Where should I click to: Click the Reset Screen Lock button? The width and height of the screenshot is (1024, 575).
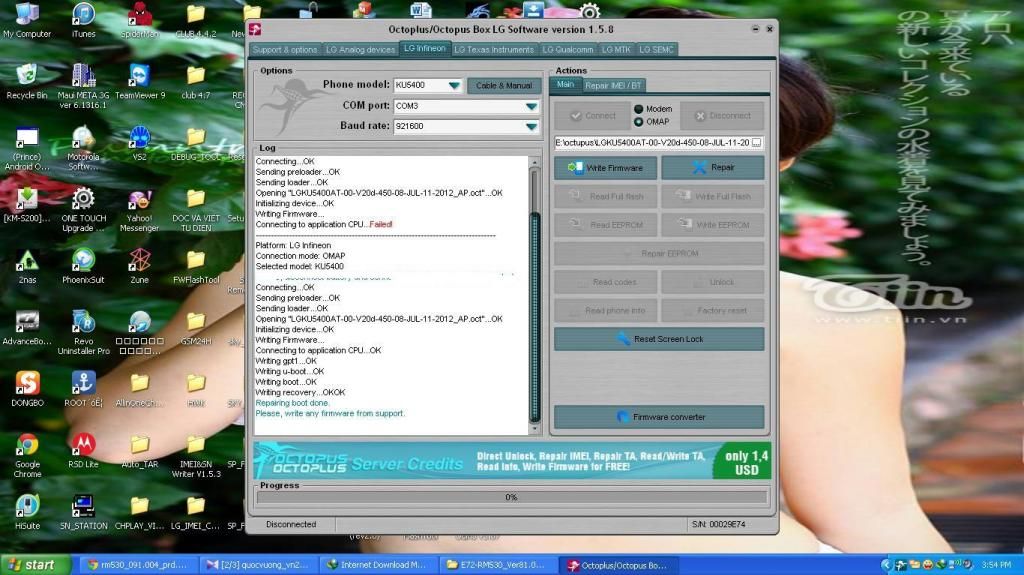(659, 339)
